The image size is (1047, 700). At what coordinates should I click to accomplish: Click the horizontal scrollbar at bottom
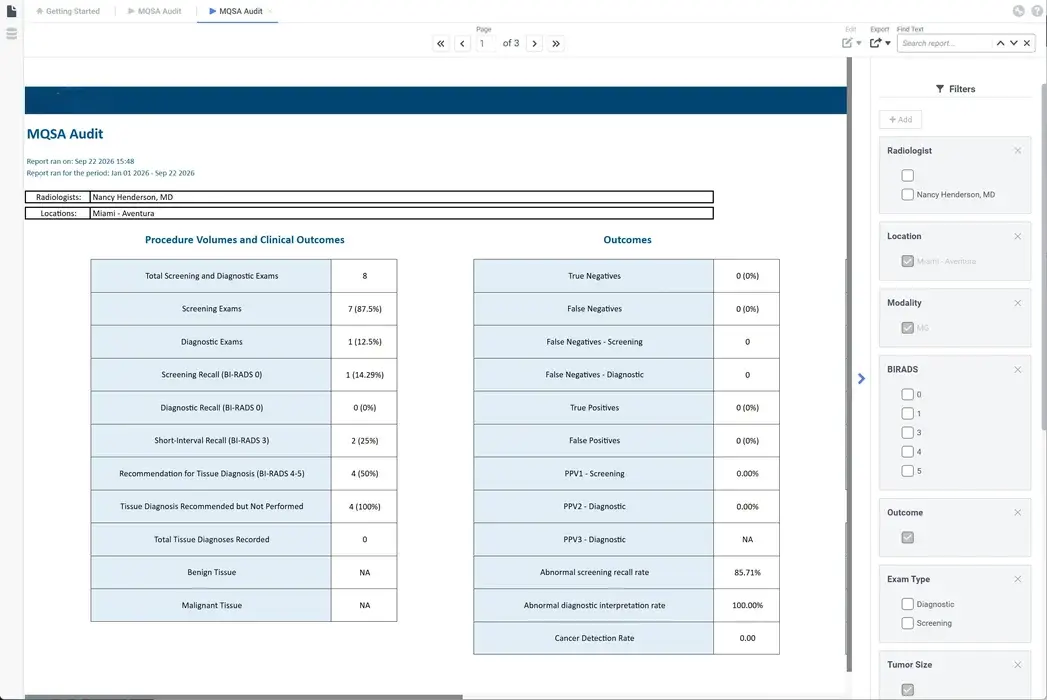(243, 697)
